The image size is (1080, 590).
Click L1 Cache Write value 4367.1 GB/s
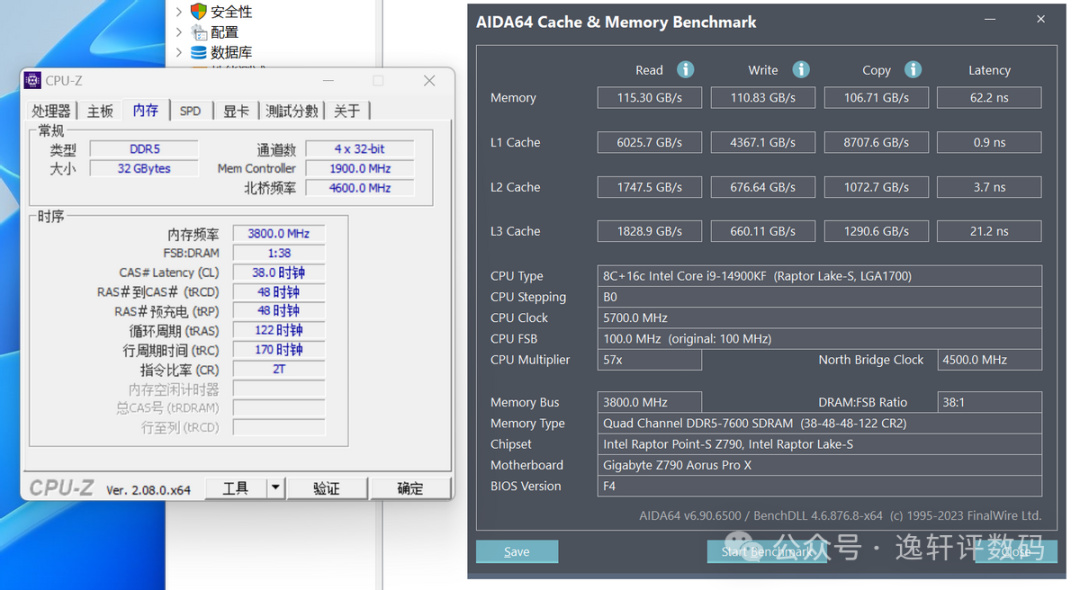[763, 143]
